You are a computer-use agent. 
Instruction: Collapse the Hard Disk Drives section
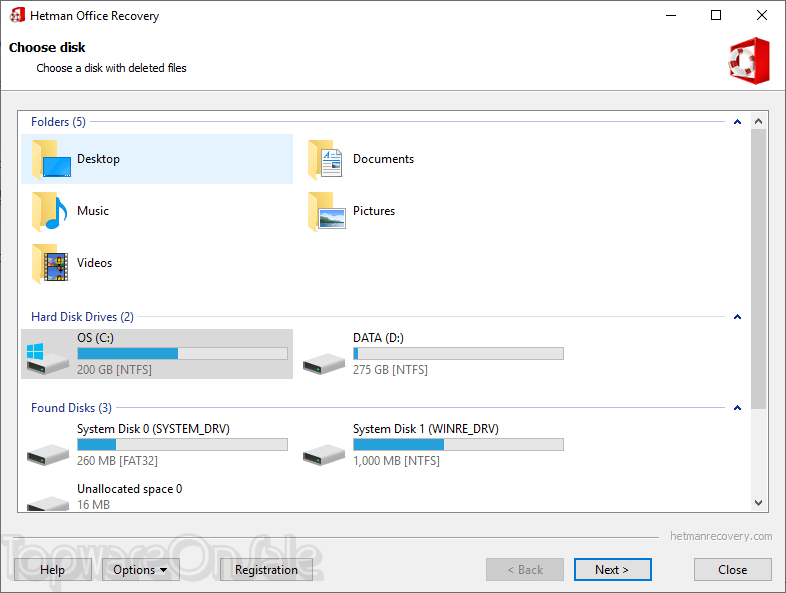tap(737, 317)
